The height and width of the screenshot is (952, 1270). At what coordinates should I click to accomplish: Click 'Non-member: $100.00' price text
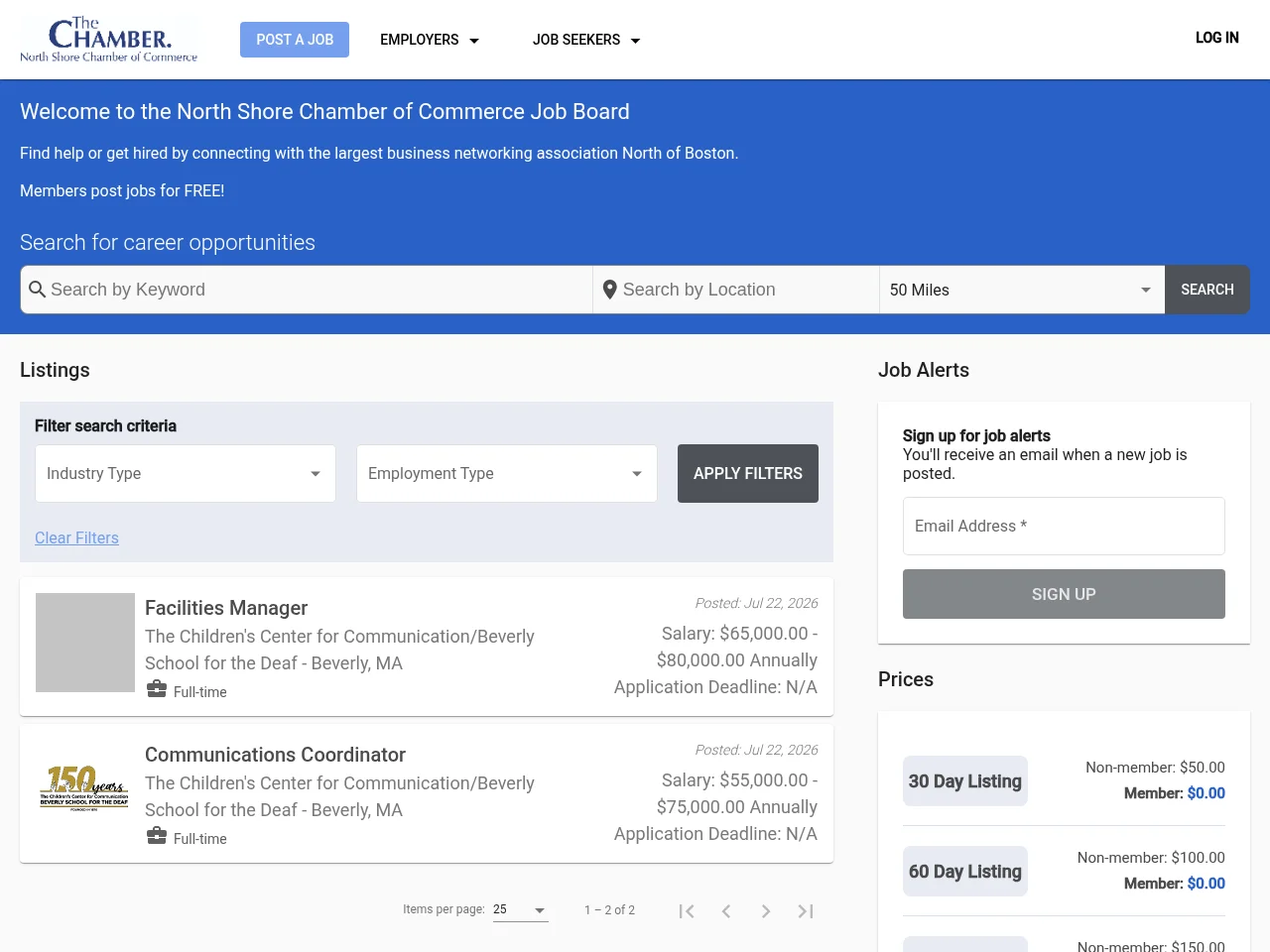point(1151,858)
